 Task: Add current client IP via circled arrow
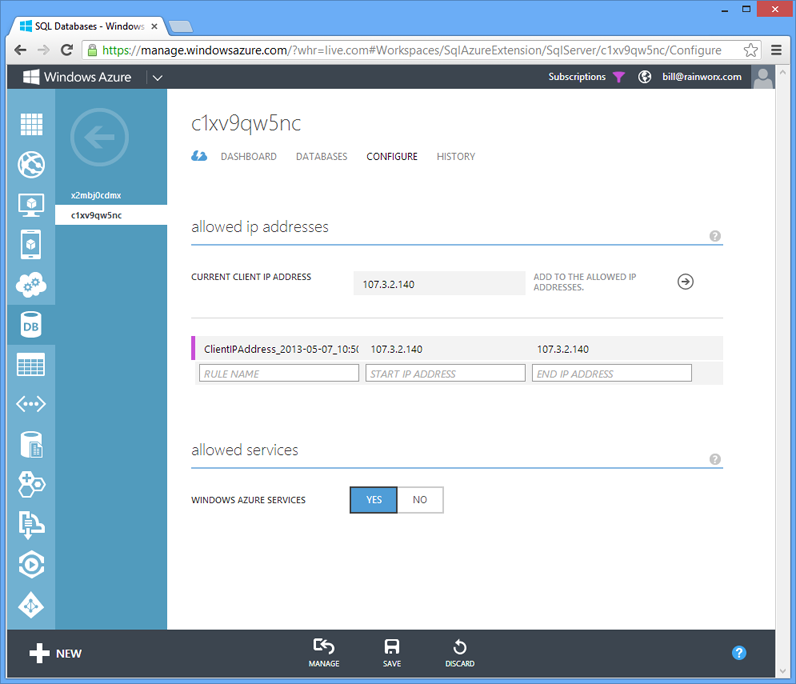click(685, 281)
